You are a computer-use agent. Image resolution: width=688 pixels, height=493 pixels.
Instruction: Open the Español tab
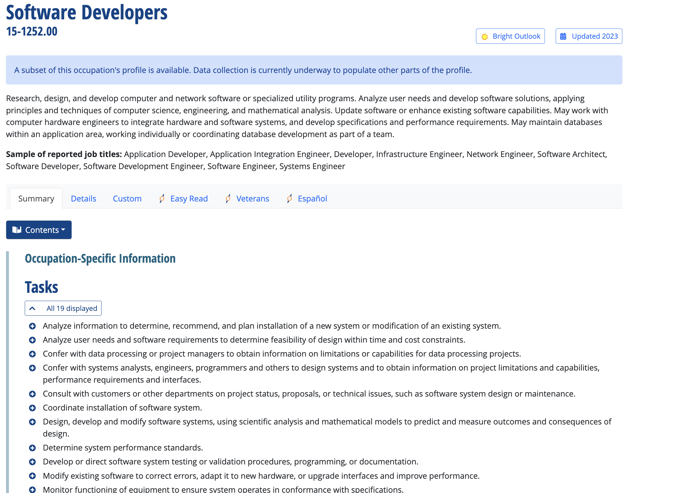coord(307,199)
